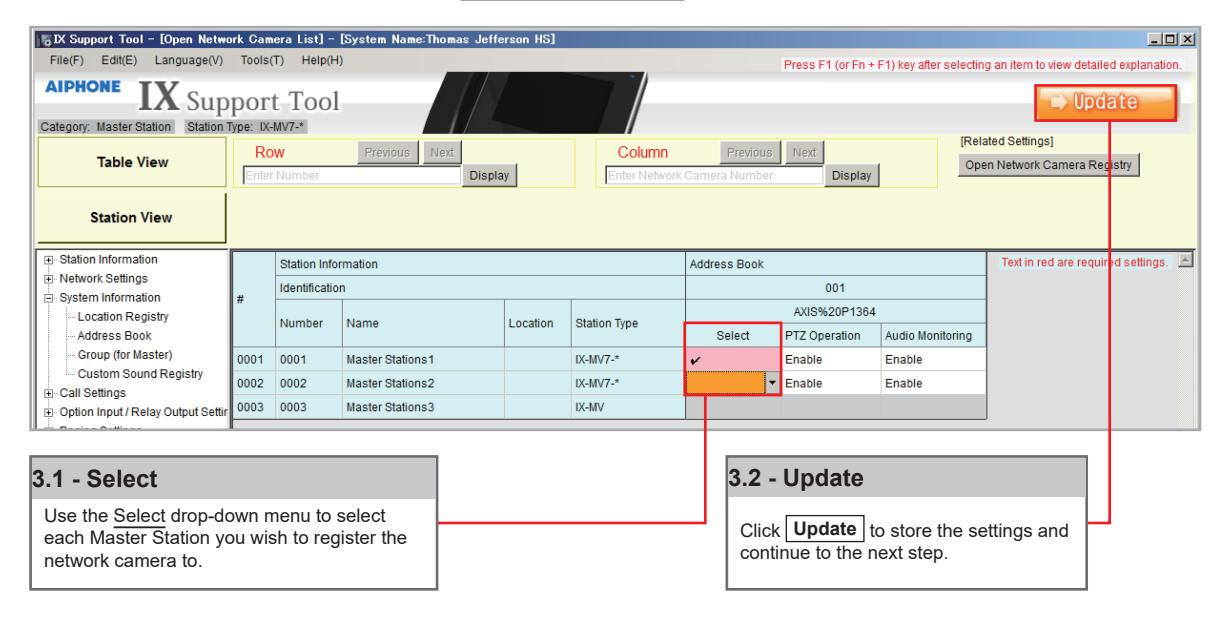Viewport: 1226px width, 620px height.
Task: Click the Select column header
Action: click(x=733, y=334)
